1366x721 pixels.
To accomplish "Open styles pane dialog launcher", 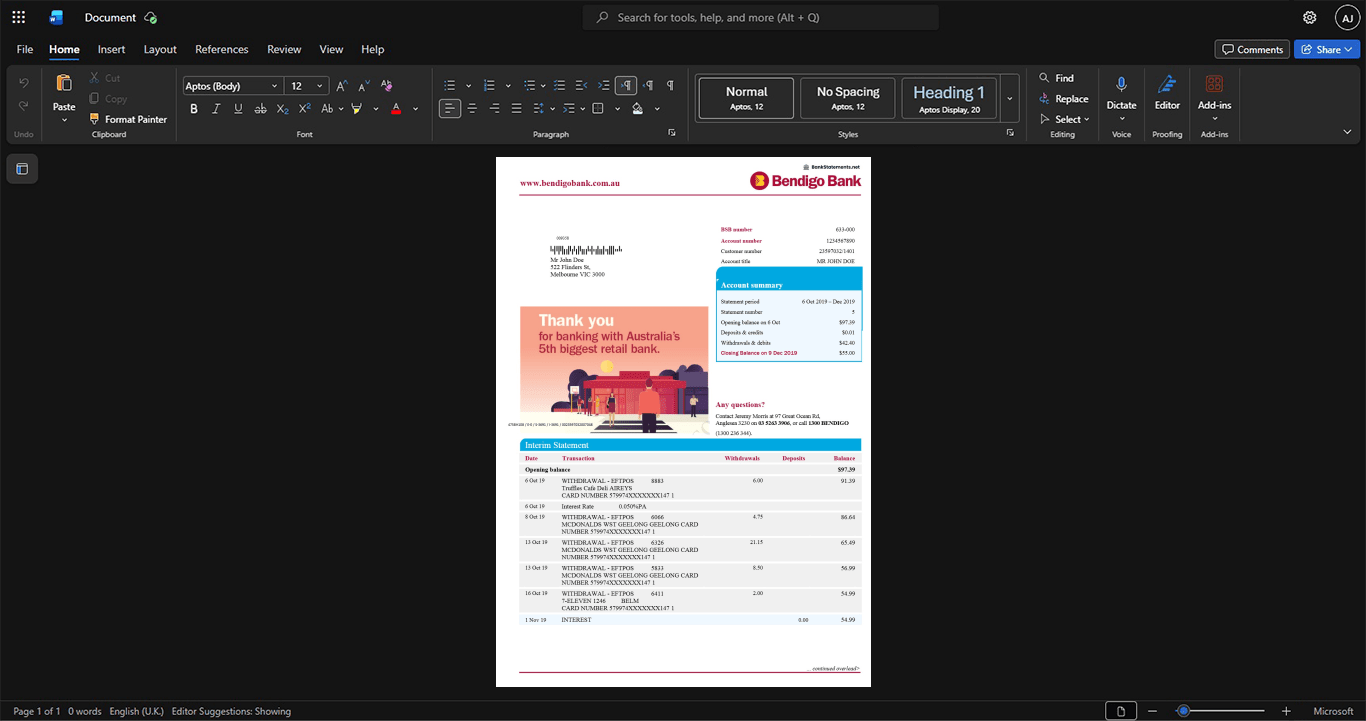I will pyautogui.click(x=1010, y=133).
